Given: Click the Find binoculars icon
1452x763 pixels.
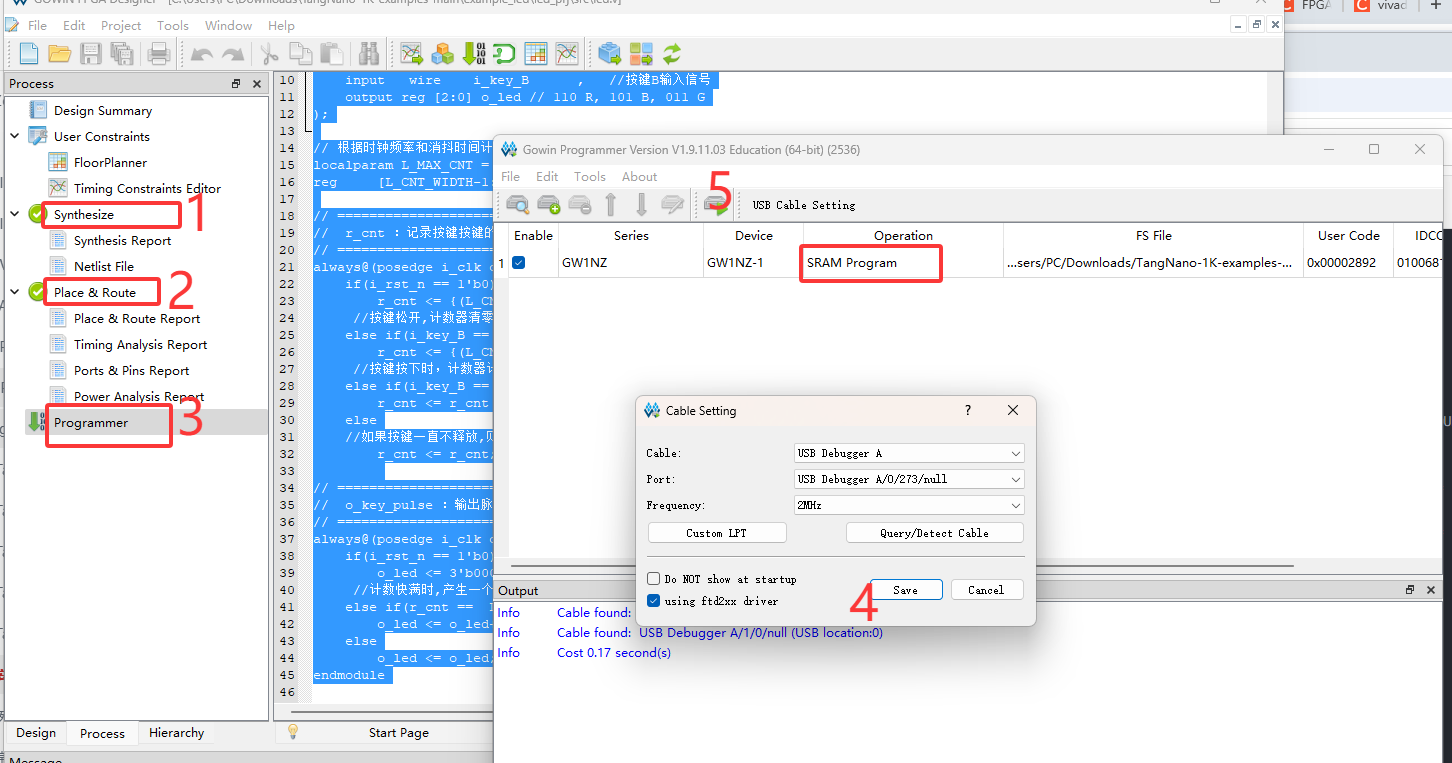Looking at the screenshot, I should 369,53.
